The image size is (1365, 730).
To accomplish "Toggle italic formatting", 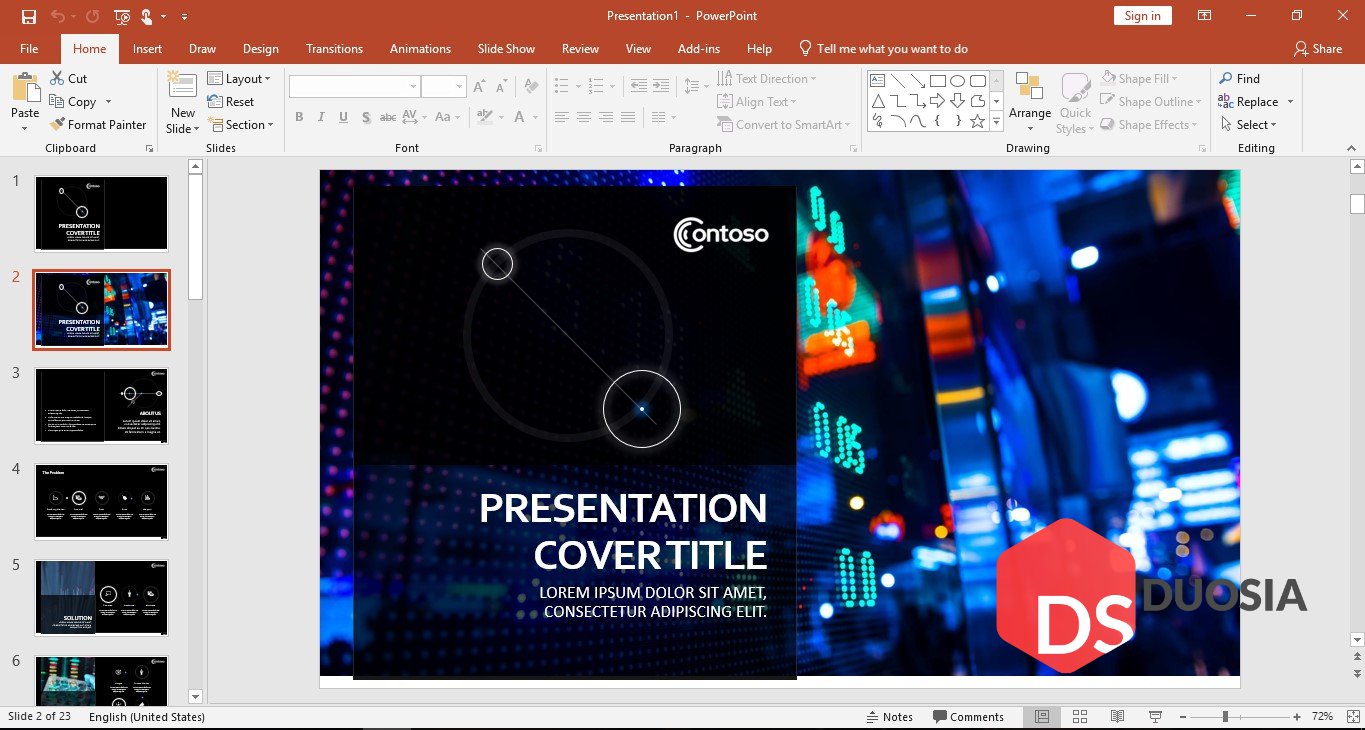I will pyautogui.click(x=320, y=117).
